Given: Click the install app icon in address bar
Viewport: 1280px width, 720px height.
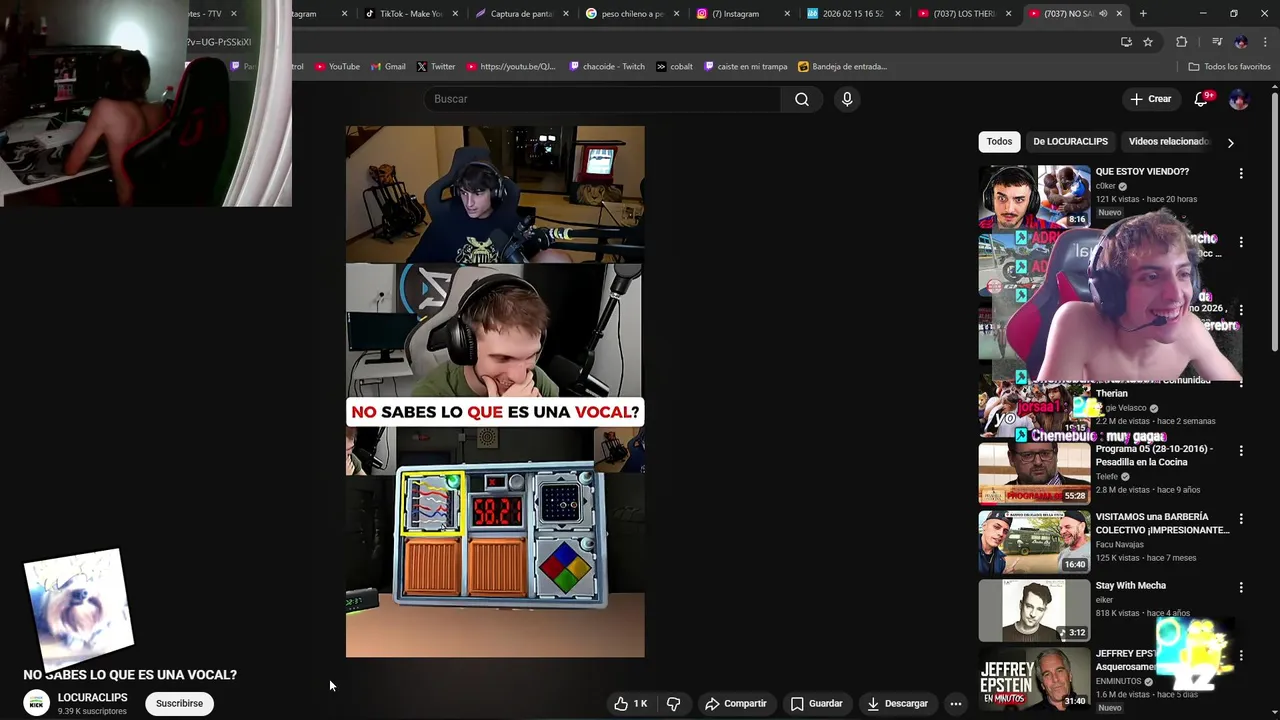Looking at the screenshot, I should coord(1126,42).
